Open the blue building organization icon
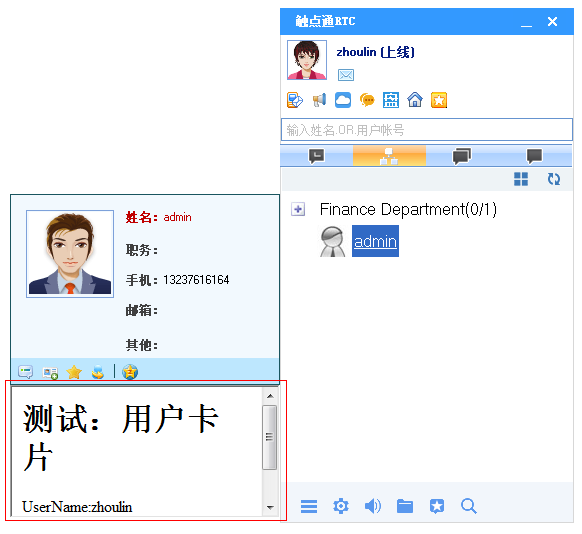Image resolution: width=582 pixels, height=534 pixels. click(391, 100)
